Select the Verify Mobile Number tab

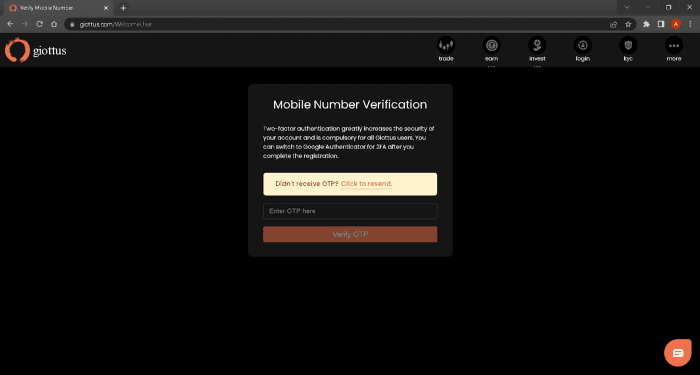[59, 8]
